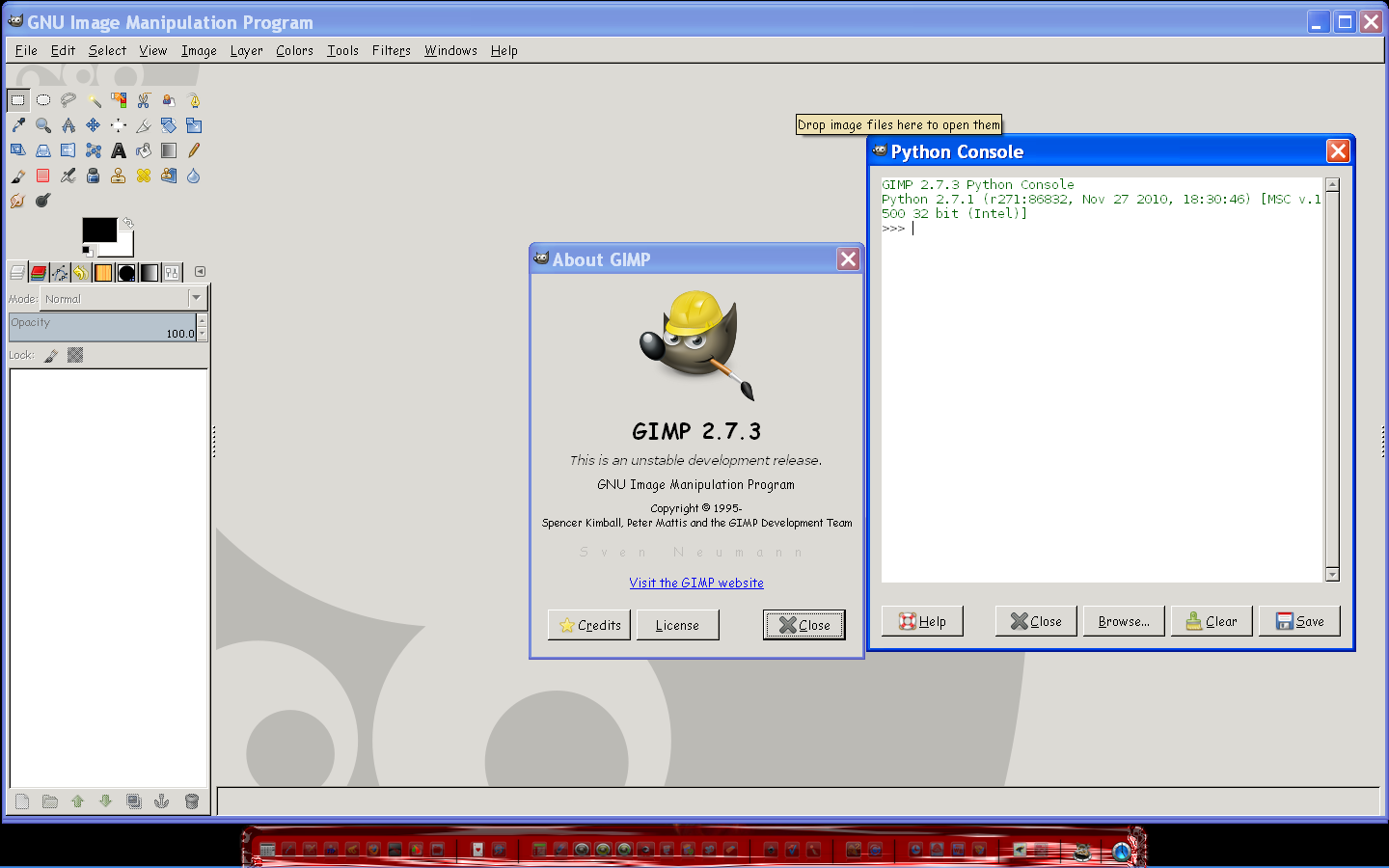Open the layer Mode dropdown
This screenshot has height=868, width=1389.
click(x=123, y=299)
